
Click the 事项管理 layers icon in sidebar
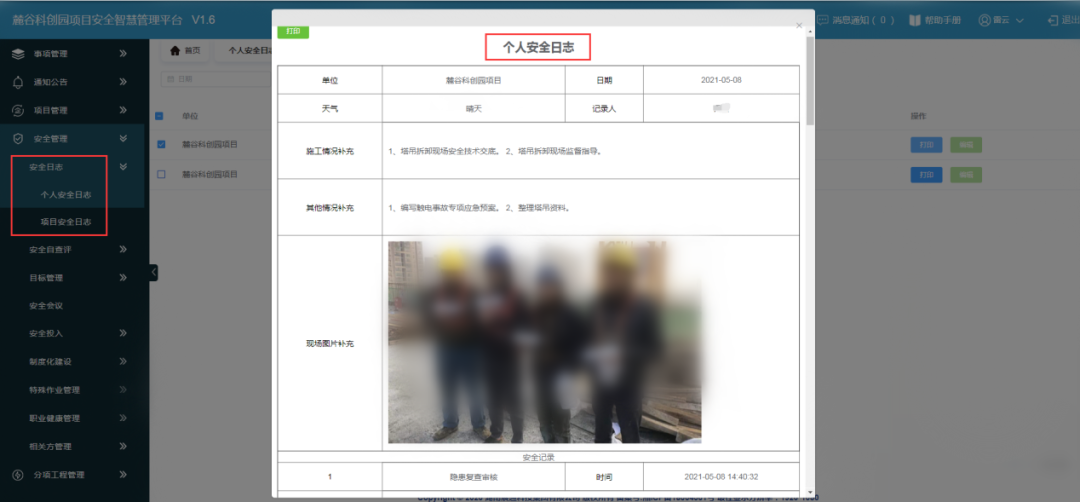click(x=19, y=53)
